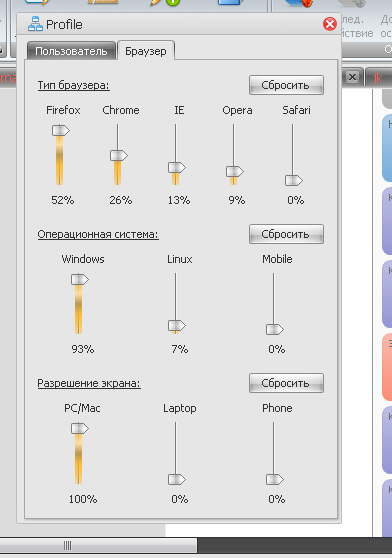The height and width of the screenshot is (558, 392).
Task: Close the background tab with X button
Action: point(352,77)
